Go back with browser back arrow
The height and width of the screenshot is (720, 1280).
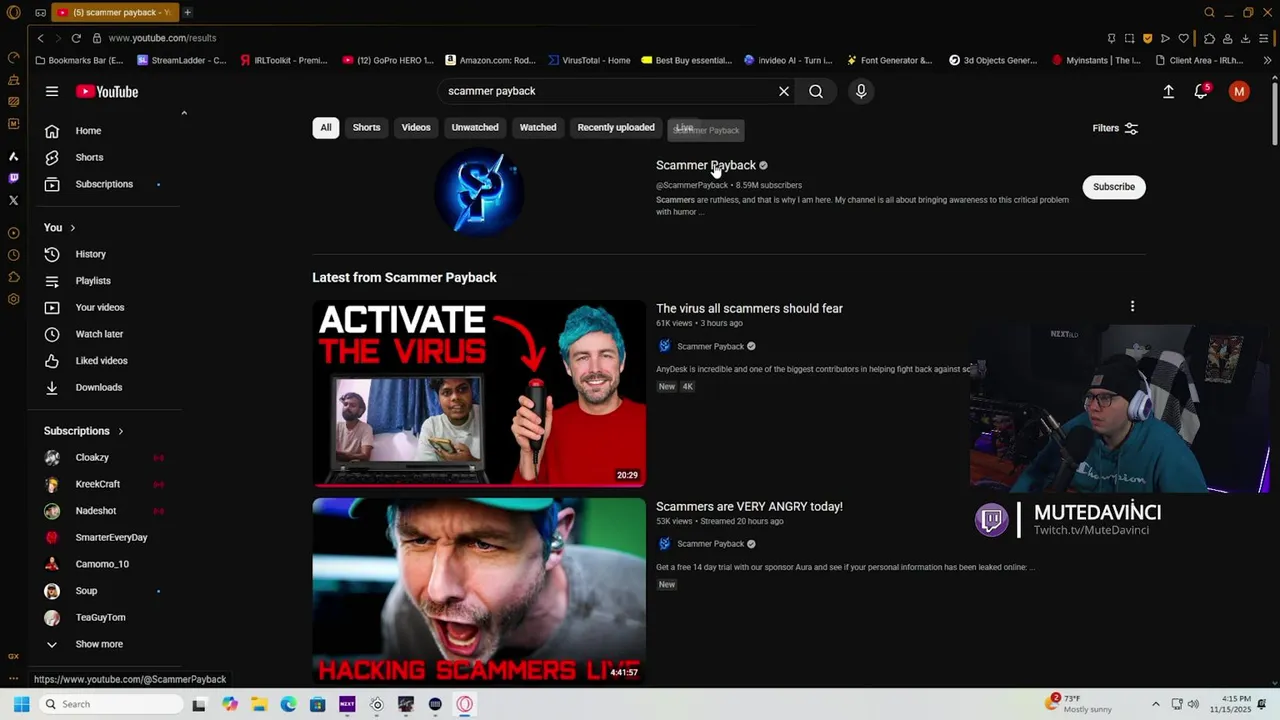(x=40, y=38)
